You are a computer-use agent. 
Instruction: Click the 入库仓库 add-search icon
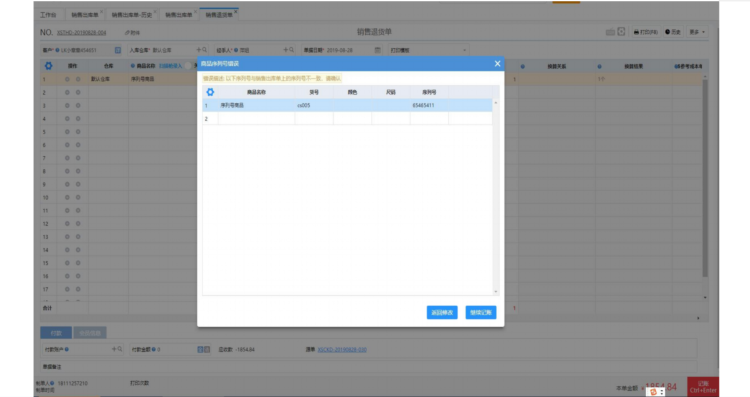coord(201,50)
